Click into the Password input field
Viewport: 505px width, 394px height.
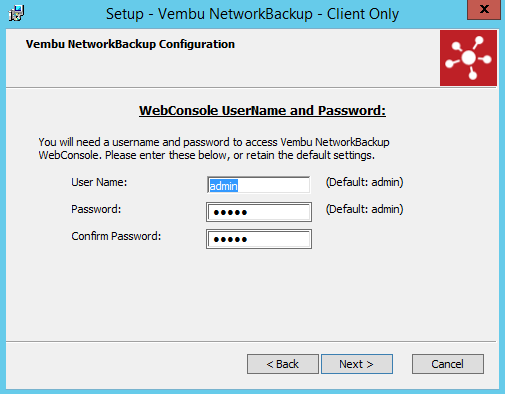point(259,212)
